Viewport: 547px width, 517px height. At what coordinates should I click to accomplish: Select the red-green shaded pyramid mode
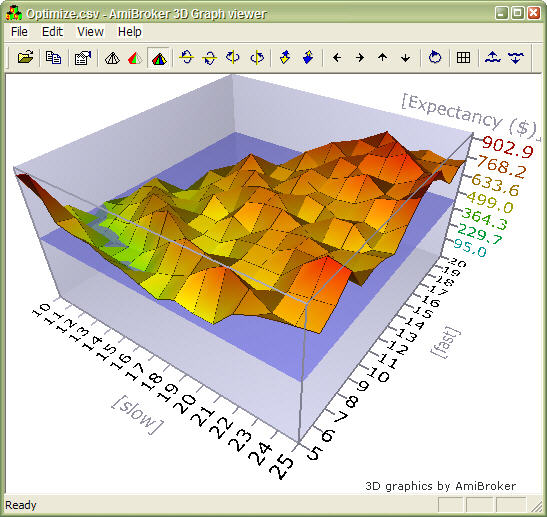point(135,57)
